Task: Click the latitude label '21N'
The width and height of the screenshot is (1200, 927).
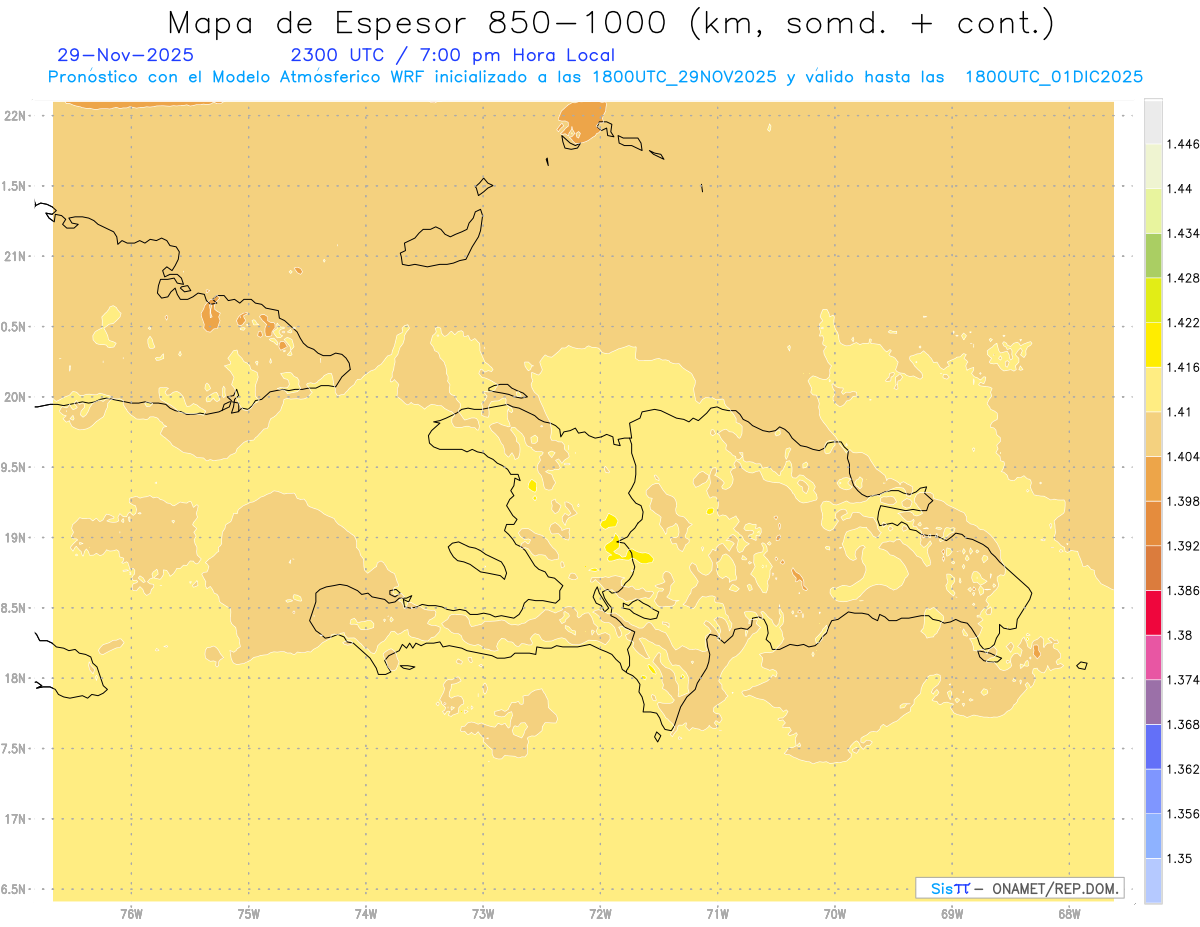Action: 17,256
